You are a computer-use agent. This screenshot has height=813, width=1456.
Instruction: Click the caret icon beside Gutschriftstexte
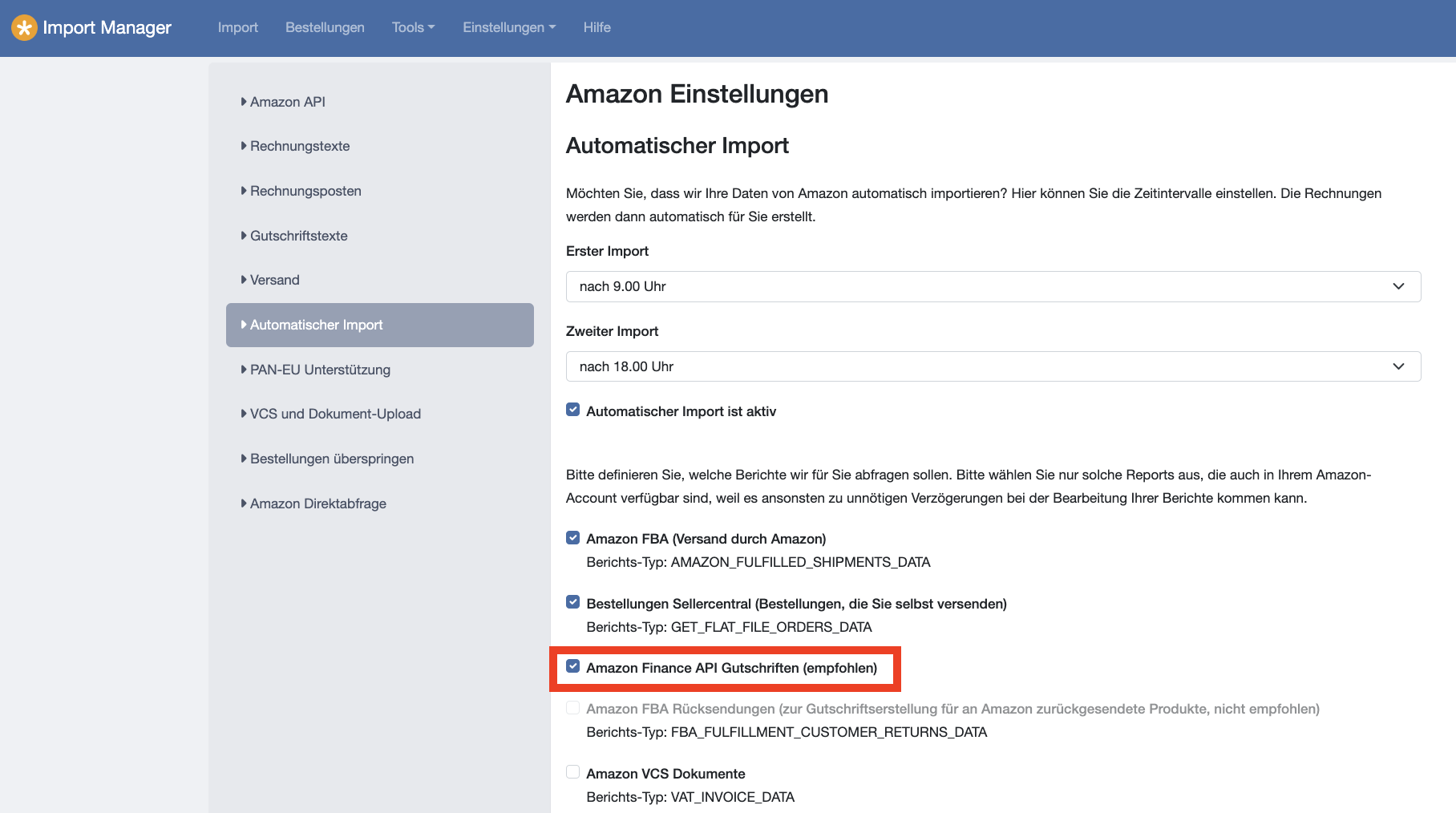[244, 236]
